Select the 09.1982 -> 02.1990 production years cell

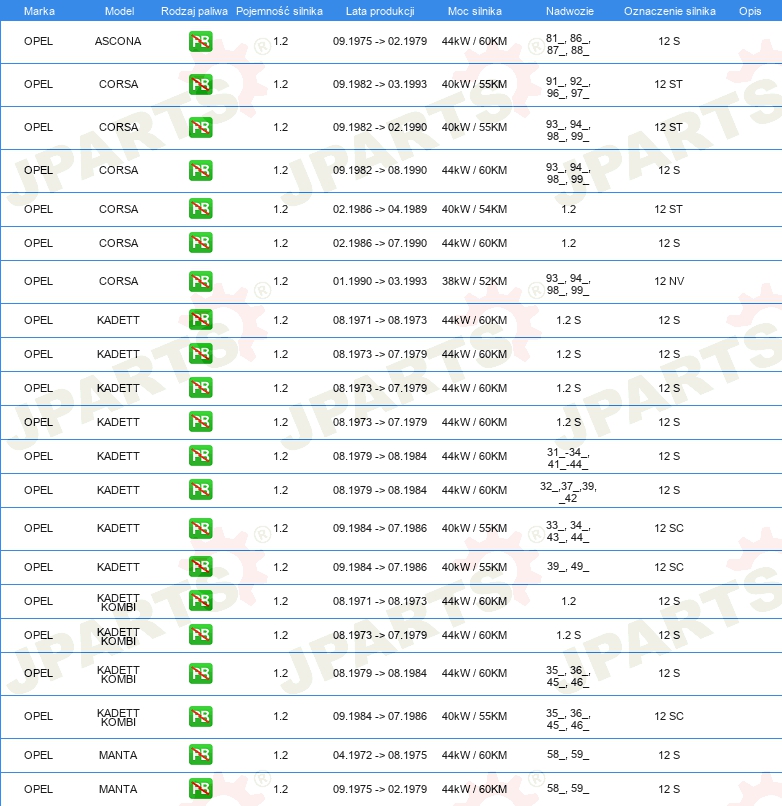[x=379, y=127]
